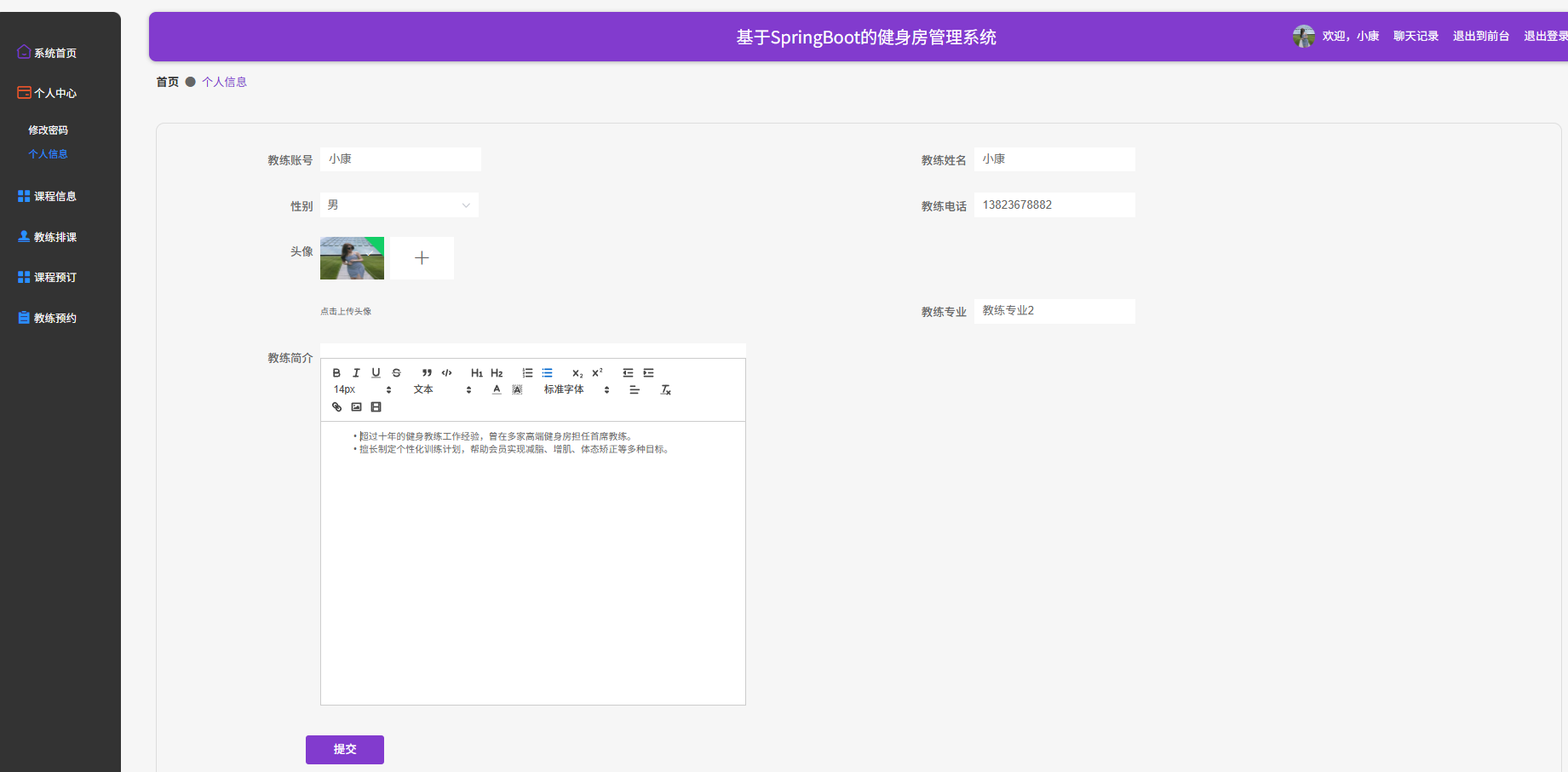Viewport: 1568px width, 772px height.
Task: Open the text background color picker
Action: (x=517, y=389)
